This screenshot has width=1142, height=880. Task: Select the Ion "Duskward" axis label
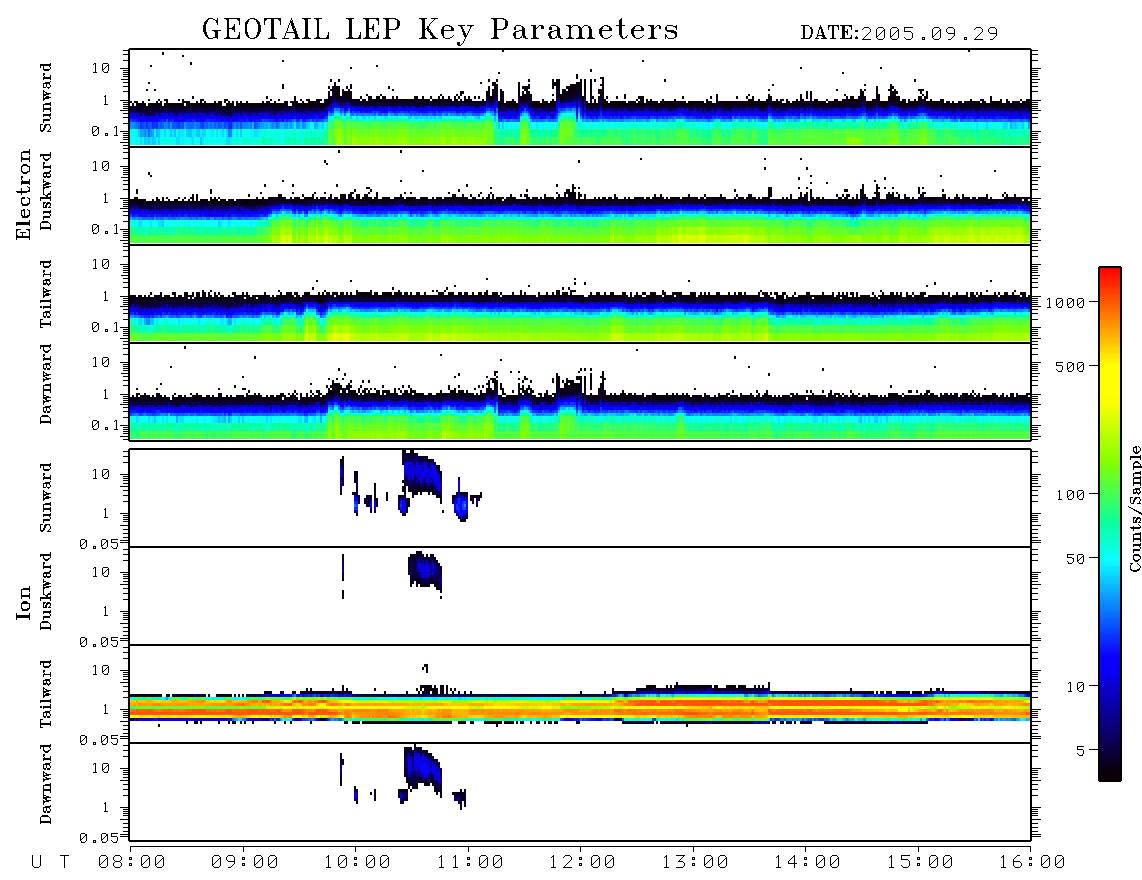[x=46, y=591]
